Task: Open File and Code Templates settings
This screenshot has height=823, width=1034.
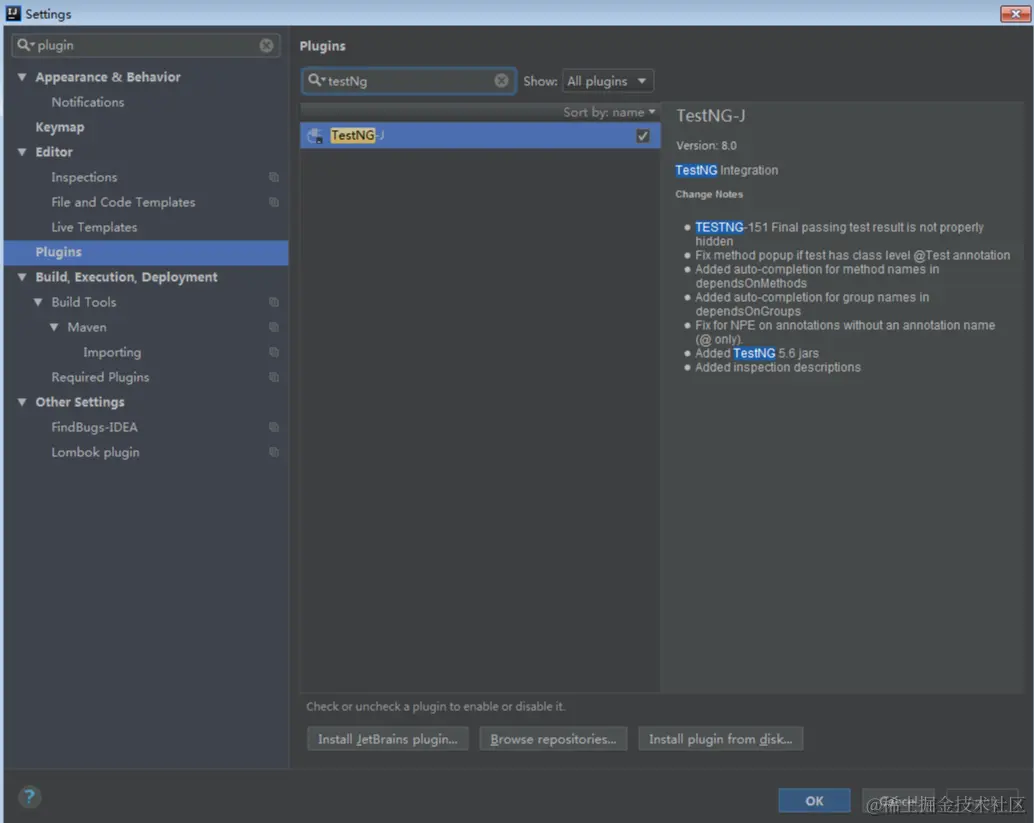Action: [123, 202]
